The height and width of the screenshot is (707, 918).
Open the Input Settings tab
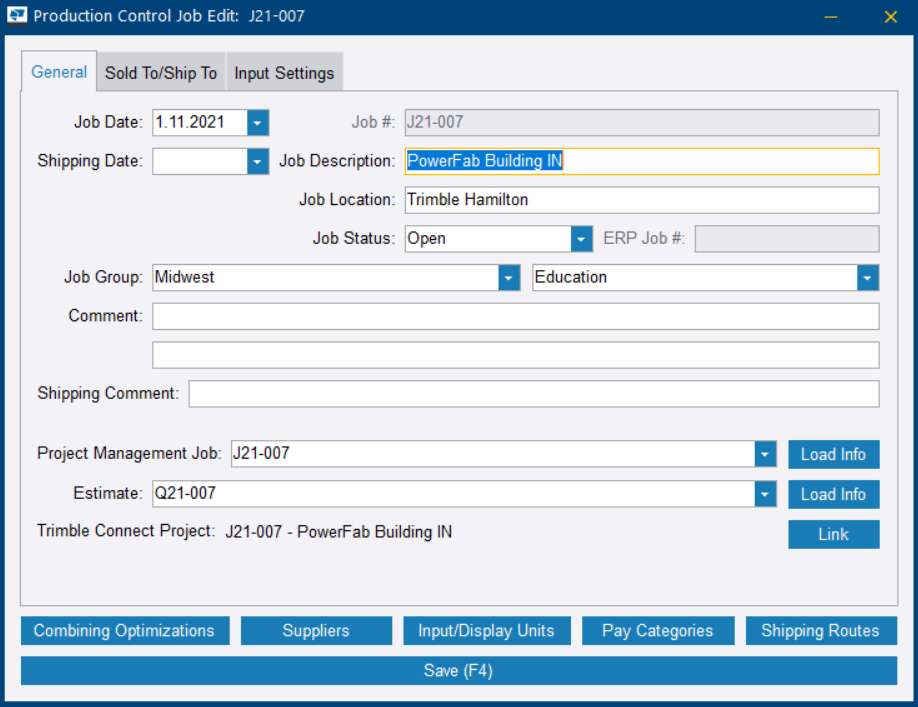click(x=283, y=72)
